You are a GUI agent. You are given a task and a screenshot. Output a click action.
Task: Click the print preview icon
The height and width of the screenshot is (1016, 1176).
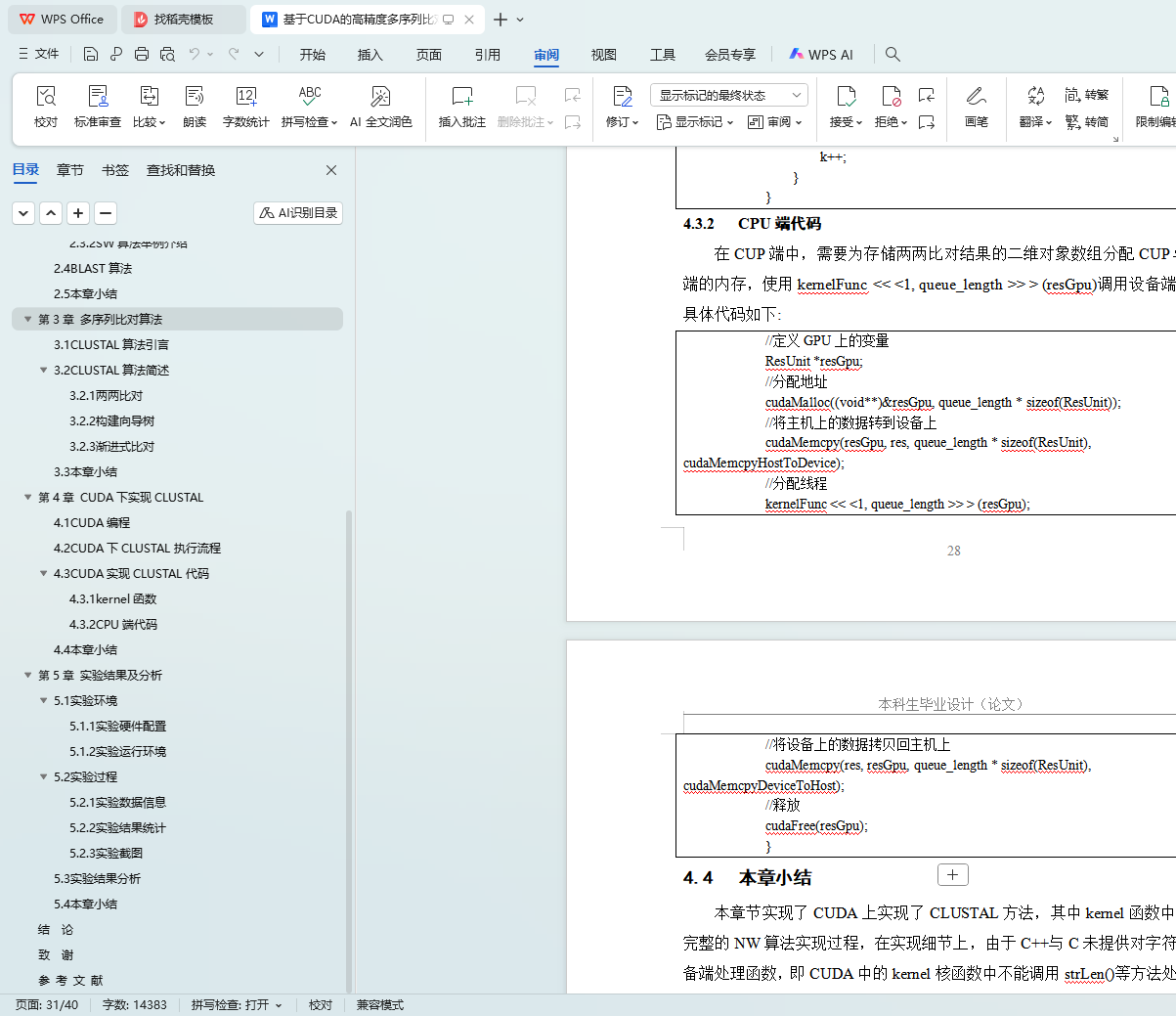tap(167, 54)
